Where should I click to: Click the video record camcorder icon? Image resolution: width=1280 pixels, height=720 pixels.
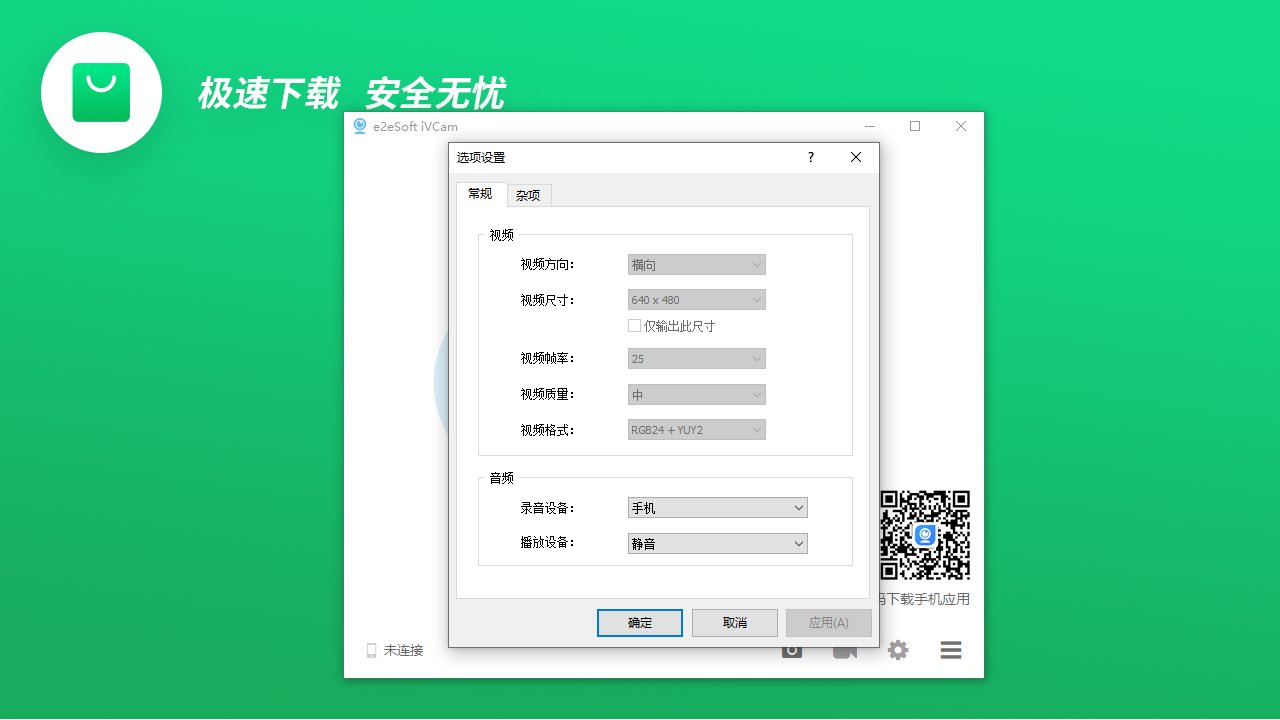pyautogui.click(x=845, y=653)
